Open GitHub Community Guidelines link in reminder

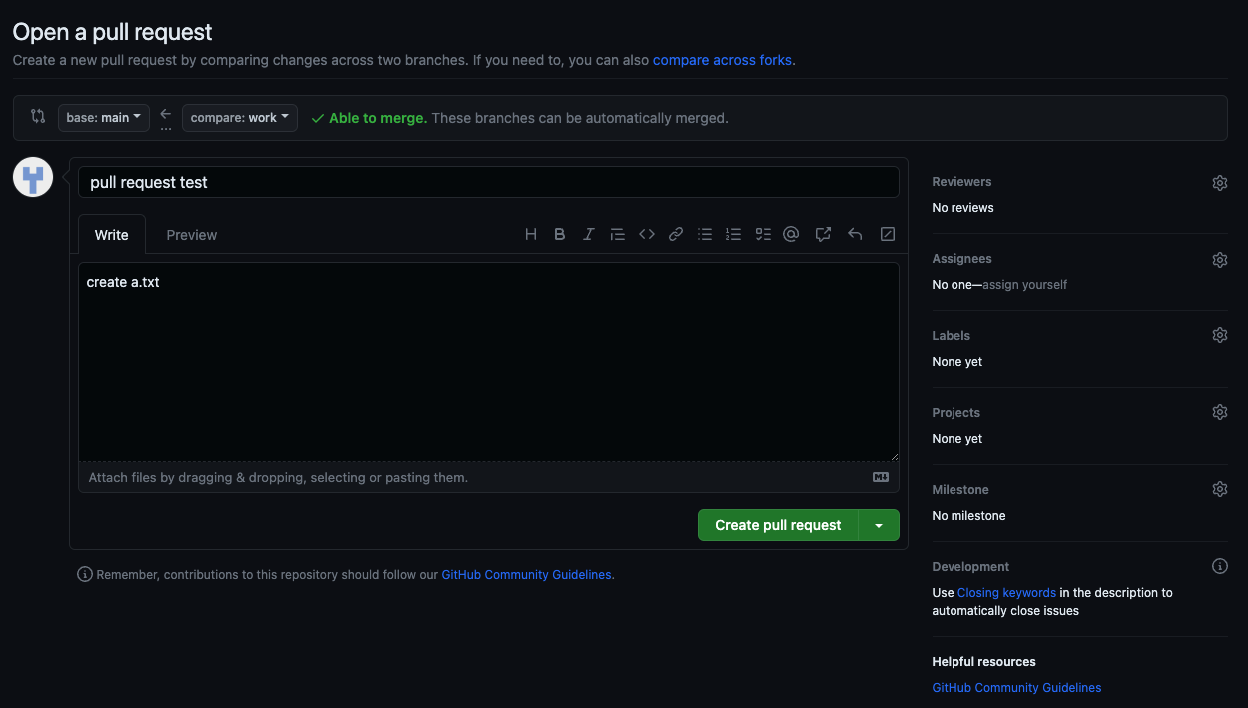[526, 575]
